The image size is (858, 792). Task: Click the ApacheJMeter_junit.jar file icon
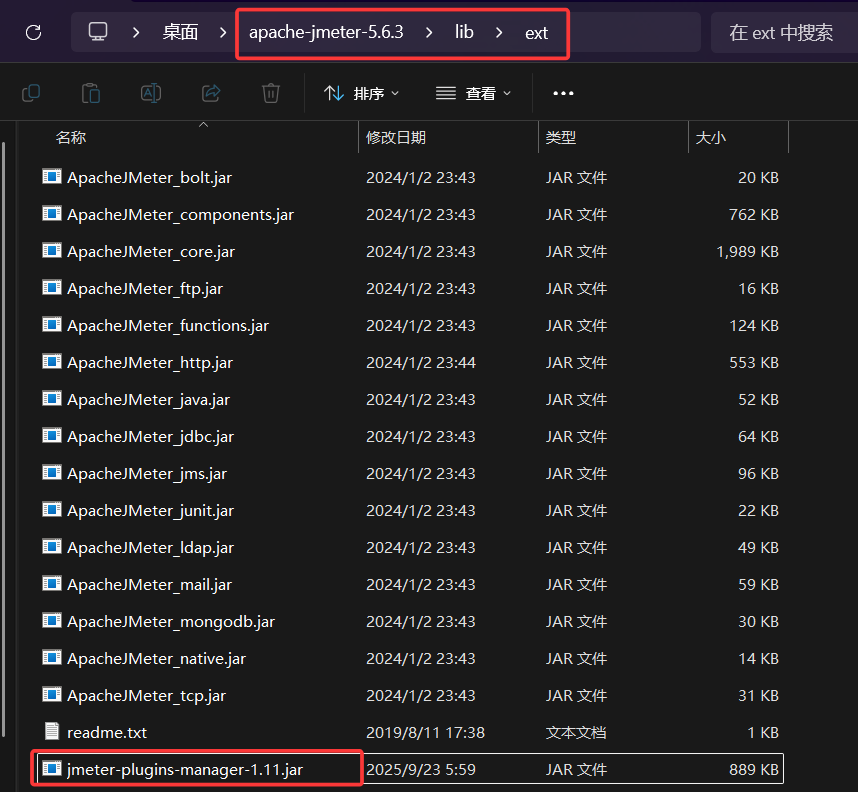[x=51, y=510]
